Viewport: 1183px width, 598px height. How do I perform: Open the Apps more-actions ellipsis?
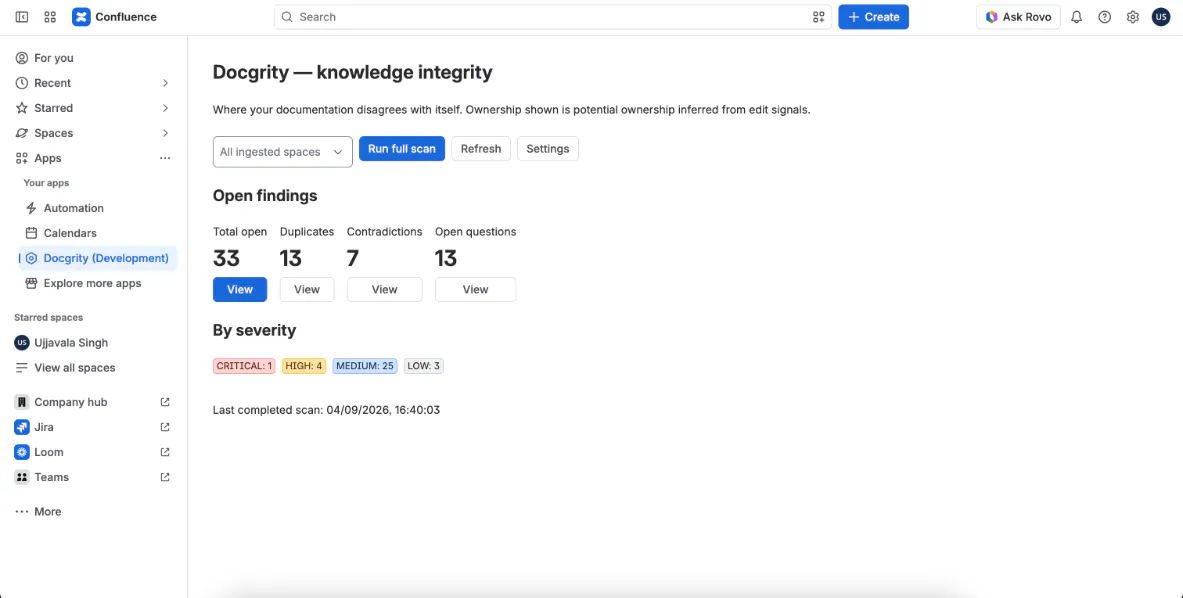[164, 158]
